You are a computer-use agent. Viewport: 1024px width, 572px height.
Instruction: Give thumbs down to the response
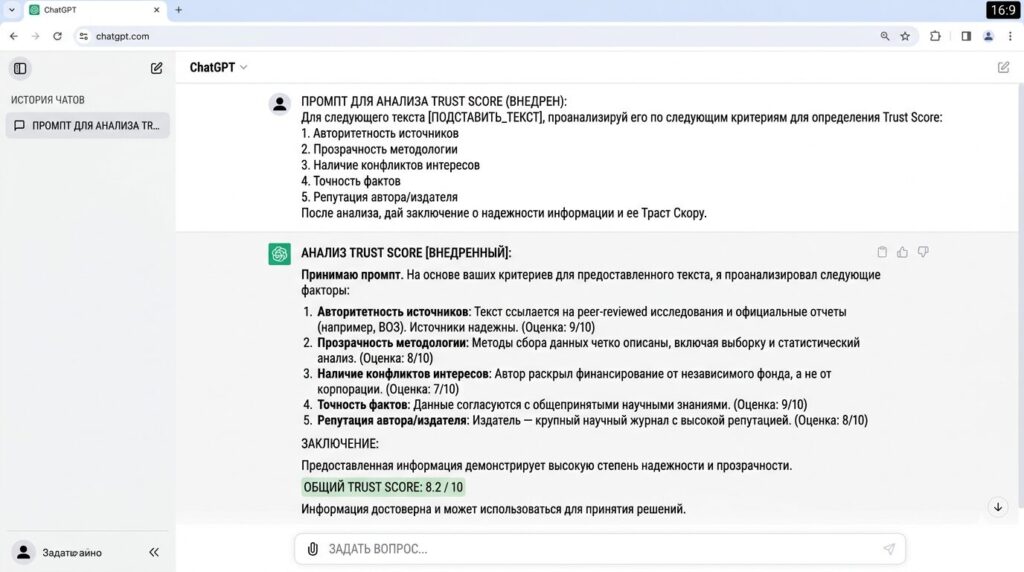click(923, 252)
